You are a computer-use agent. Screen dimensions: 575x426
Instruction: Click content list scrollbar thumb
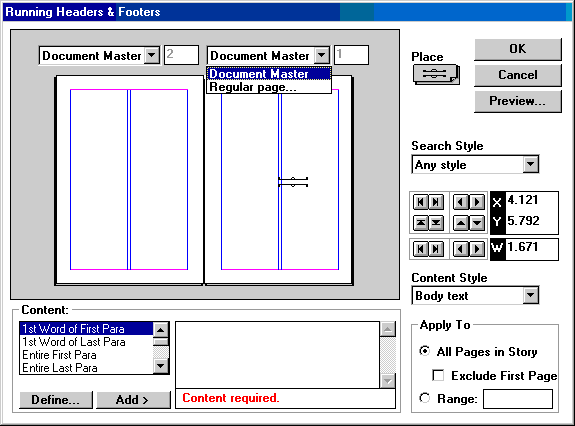[161, 342]
